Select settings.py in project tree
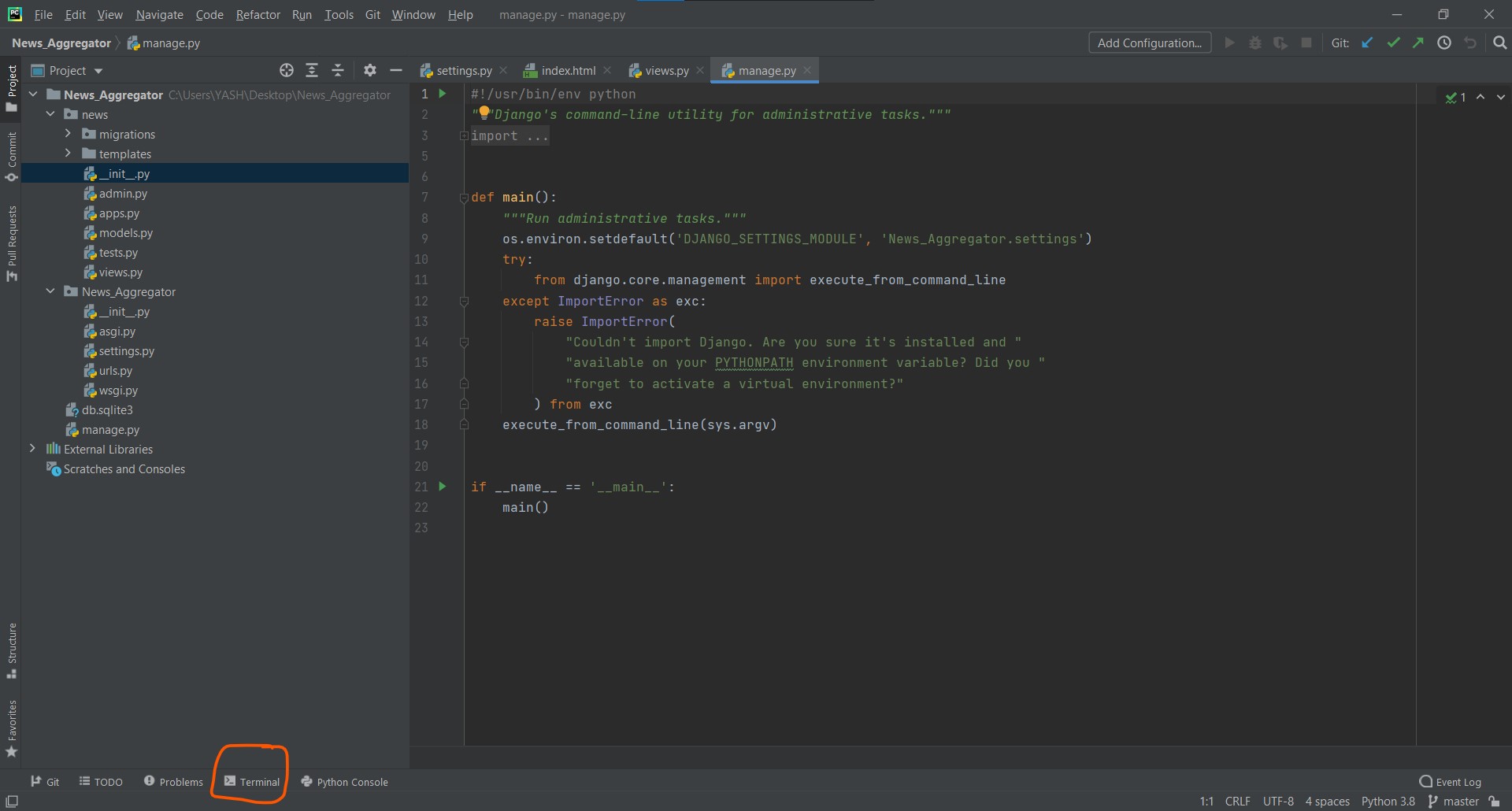This screenshot has width=1512, height=811. pos(126,351)
